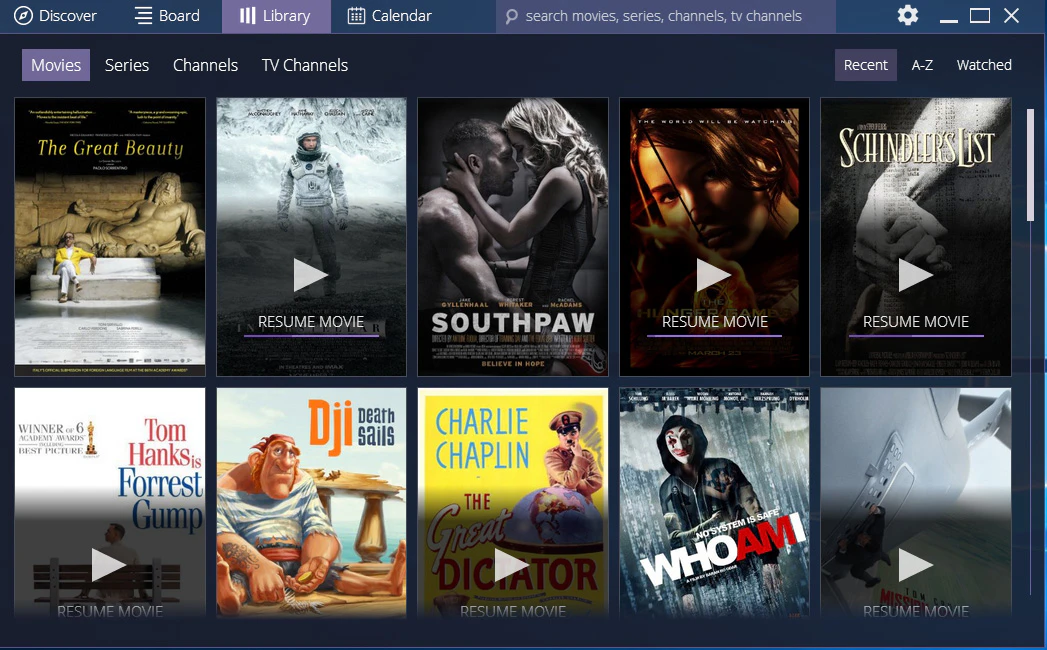The image size is (1047, 650).
Task: Click RESUME MOVIE on Interstellar
Action: 311,322
